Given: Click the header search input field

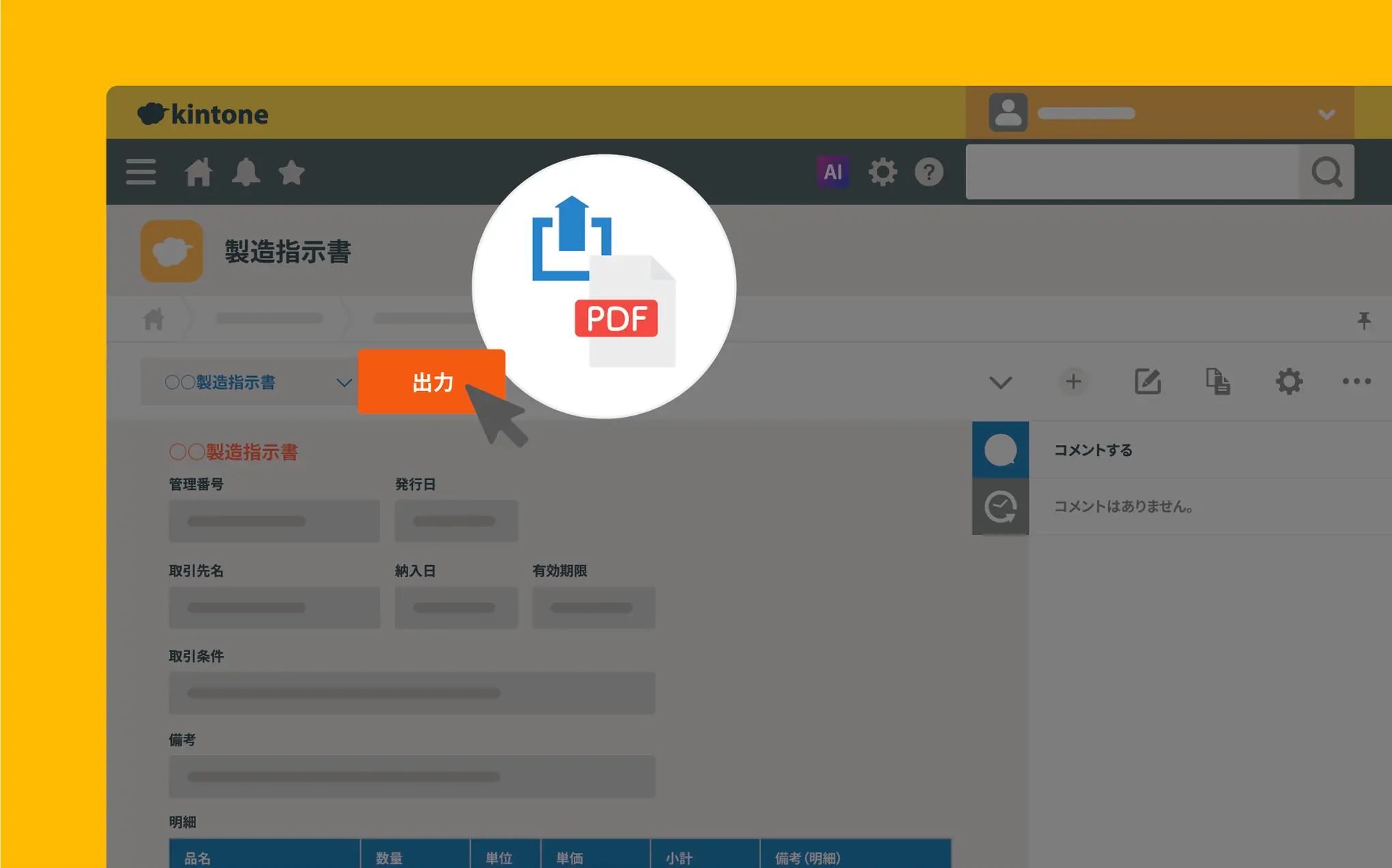Looking at the screenshot, I should pyautogui.click(x=1133, y=172).
